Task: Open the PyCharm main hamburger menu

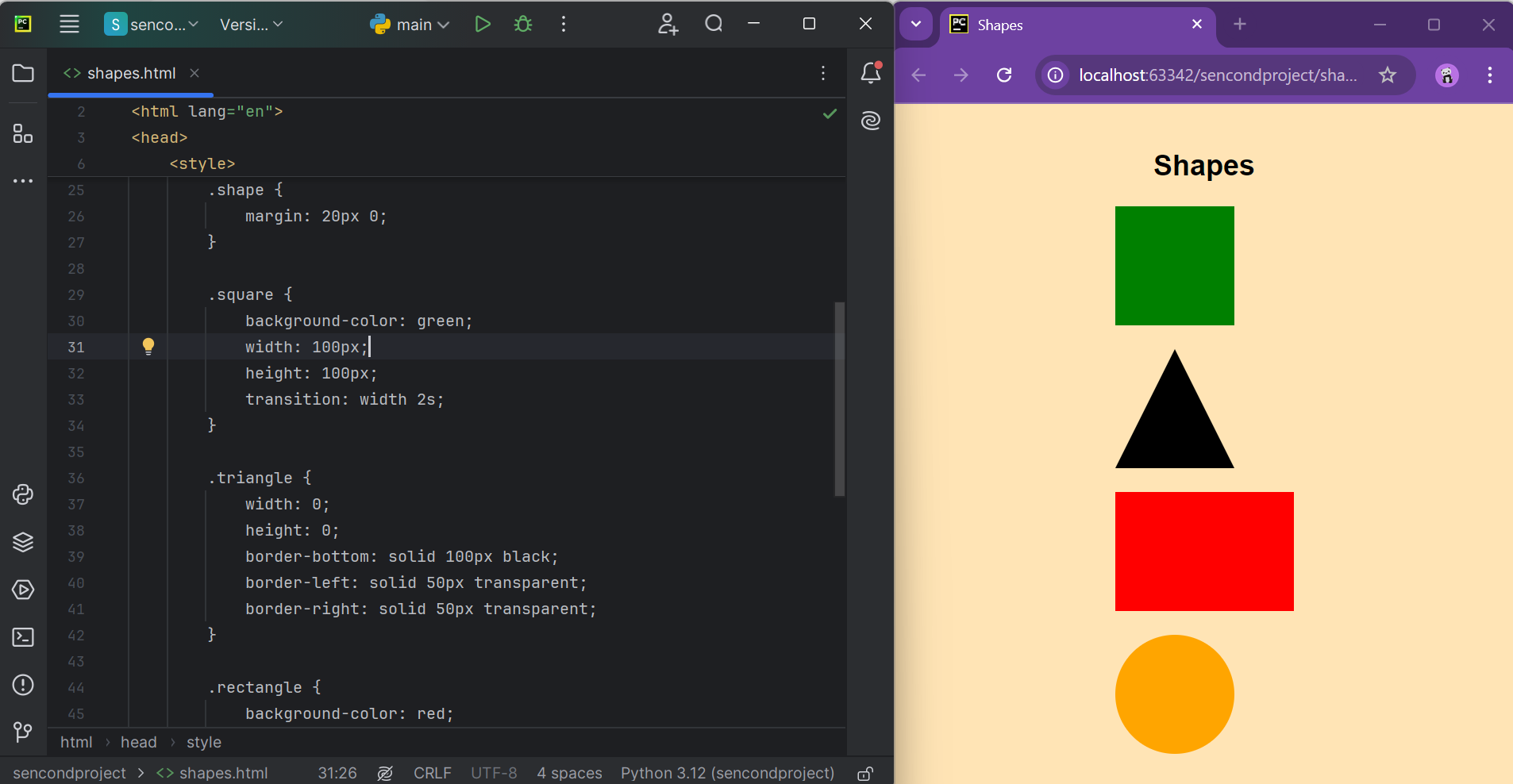Action: point(70,24)
